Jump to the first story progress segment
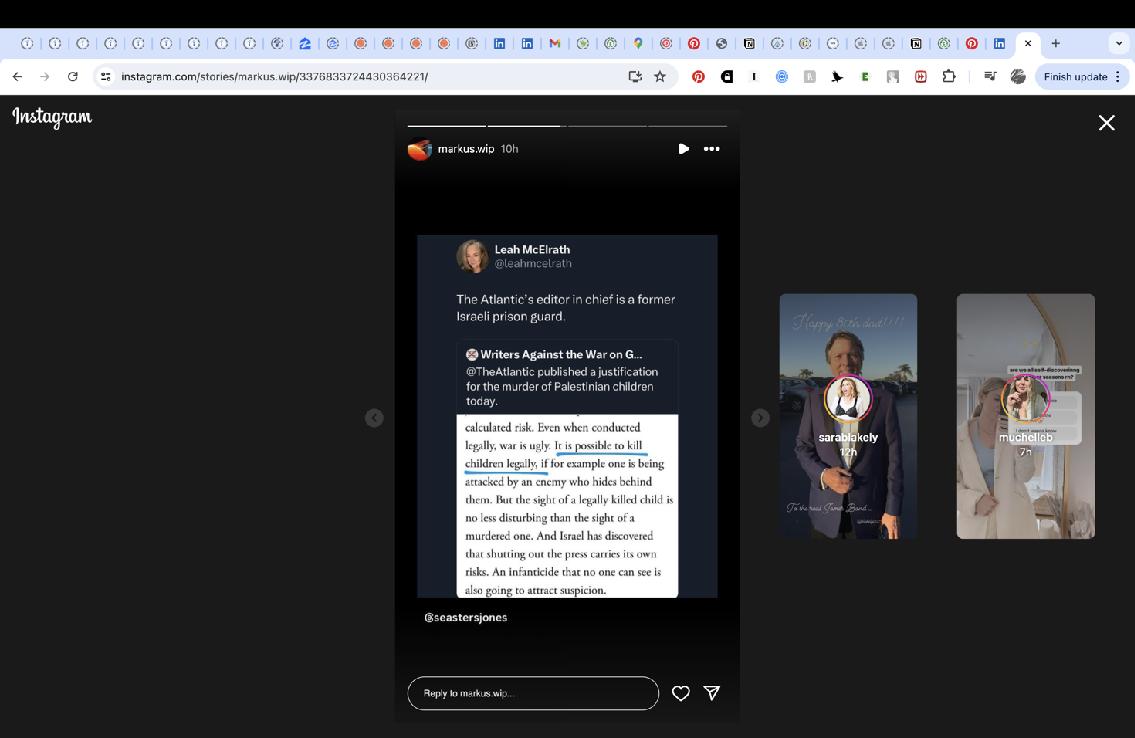 [x=447, y=126]
